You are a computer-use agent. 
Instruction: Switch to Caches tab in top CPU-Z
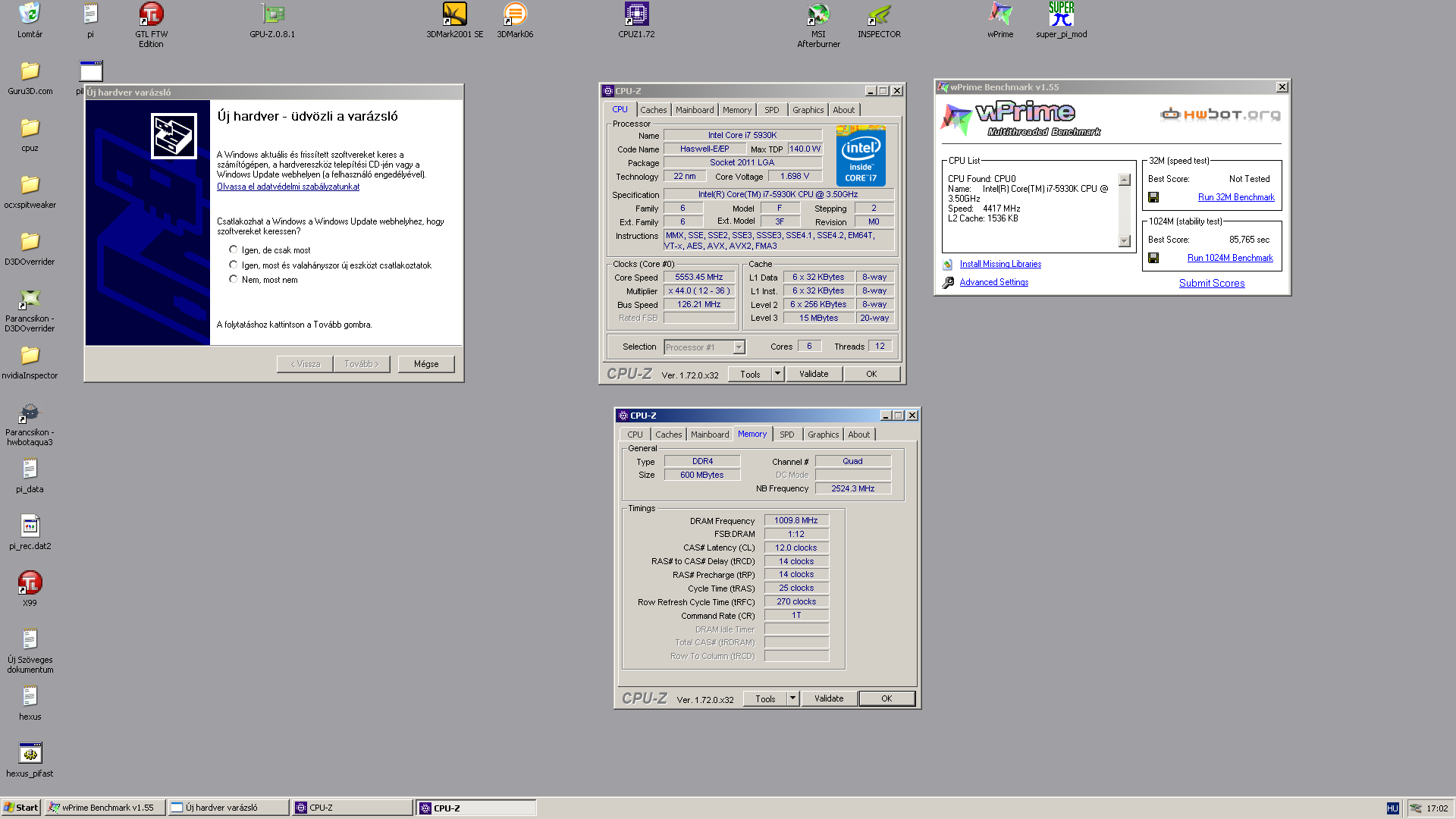point(653,110)
